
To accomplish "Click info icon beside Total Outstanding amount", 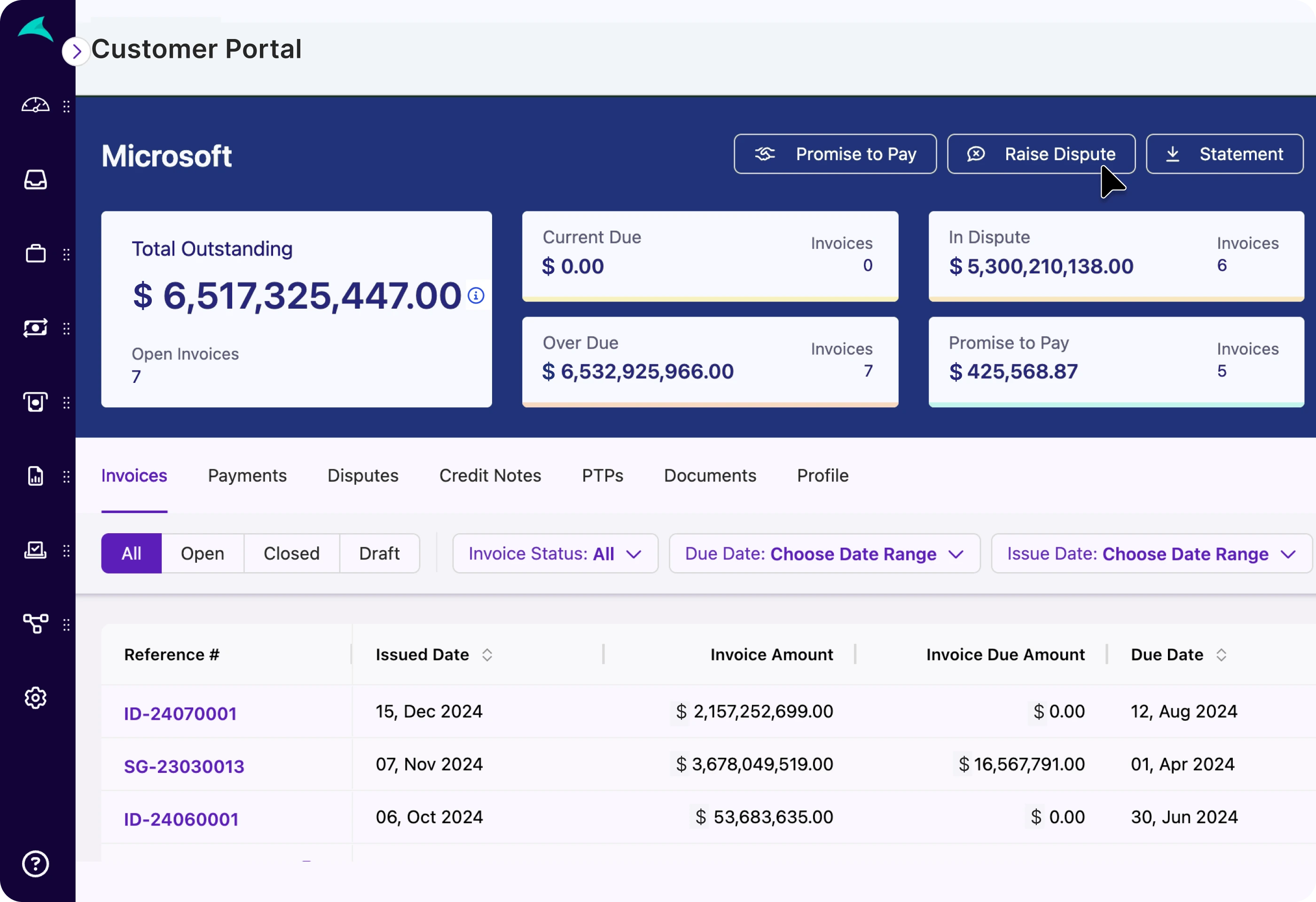I will (476, 295).
